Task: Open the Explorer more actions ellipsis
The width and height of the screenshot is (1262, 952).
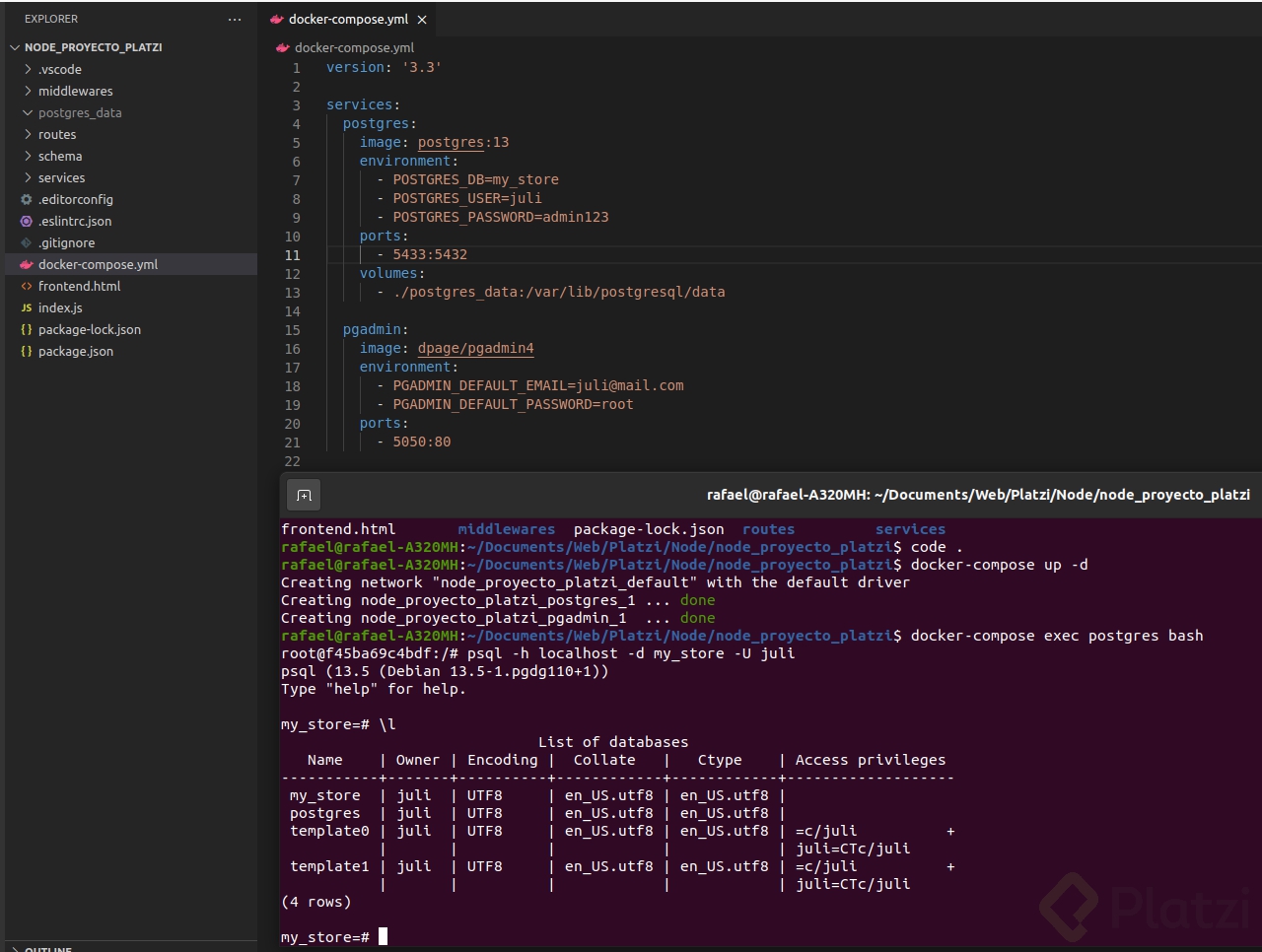Action: (x=234, y=19)
